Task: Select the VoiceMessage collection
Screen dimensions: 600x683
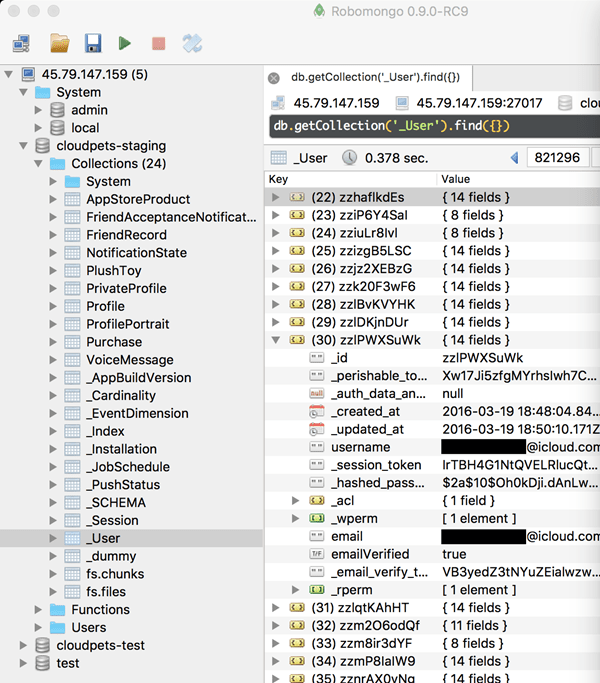Action: 129,360
